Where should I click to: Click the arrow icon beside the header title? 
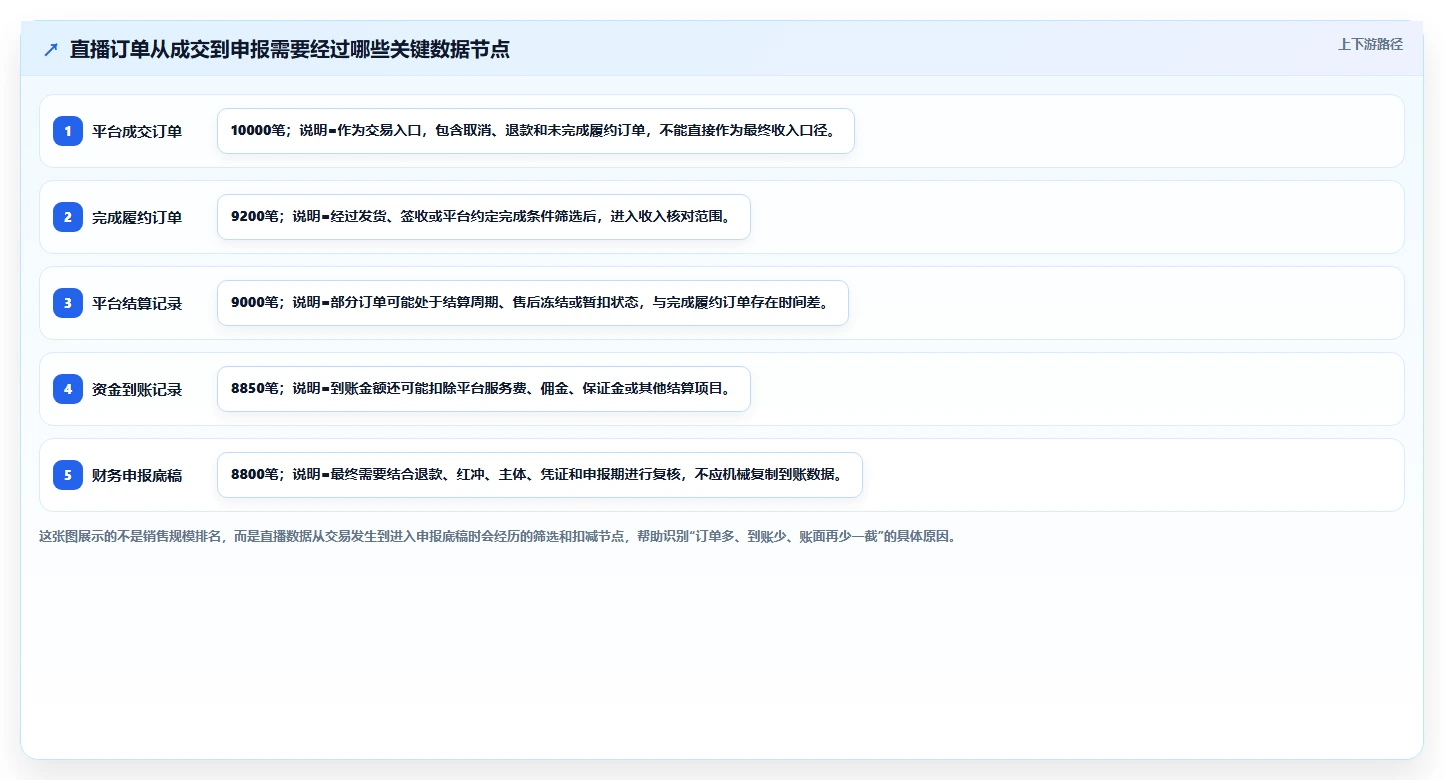click(51, 50)
